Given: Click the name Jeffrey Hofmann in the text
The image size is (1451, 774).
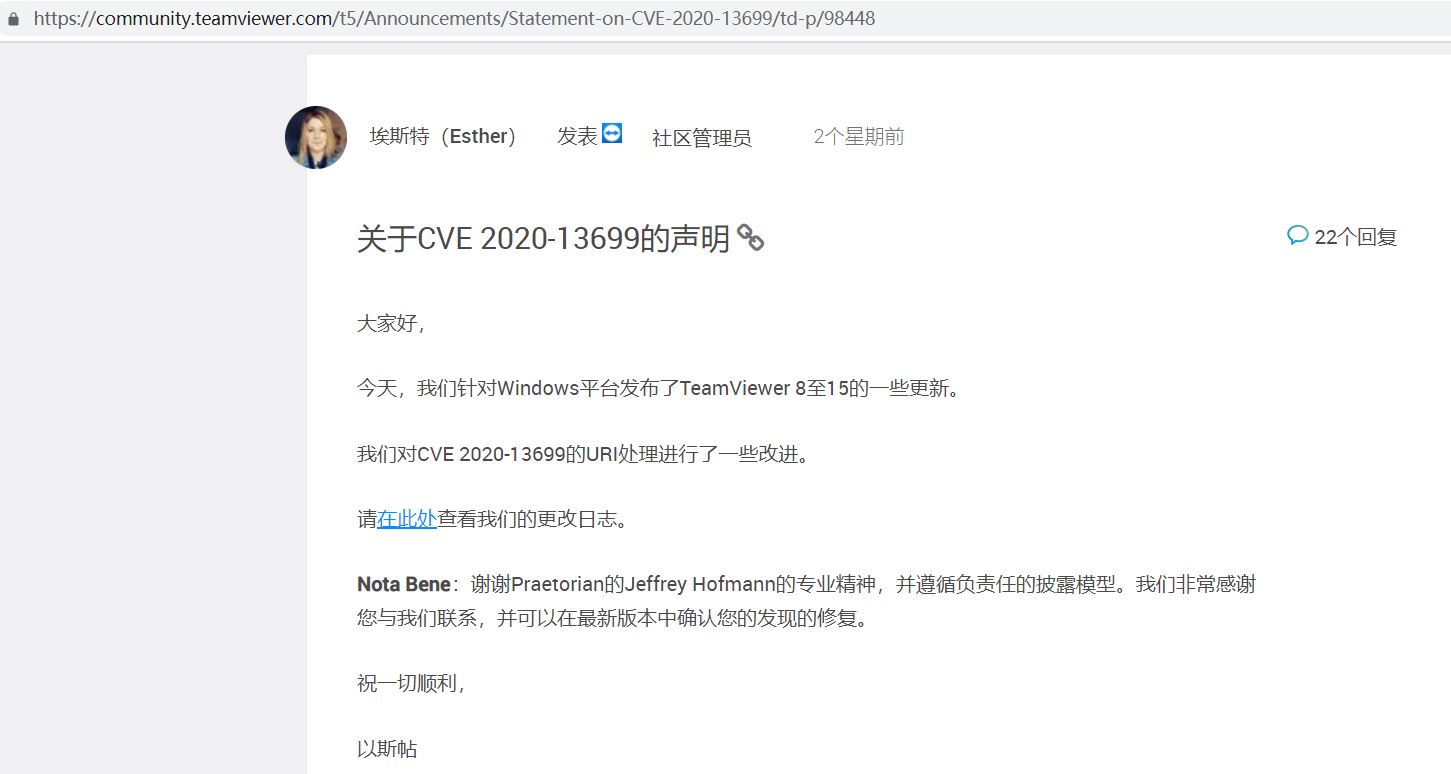Looking at the screenshot, I should point(701,584).
